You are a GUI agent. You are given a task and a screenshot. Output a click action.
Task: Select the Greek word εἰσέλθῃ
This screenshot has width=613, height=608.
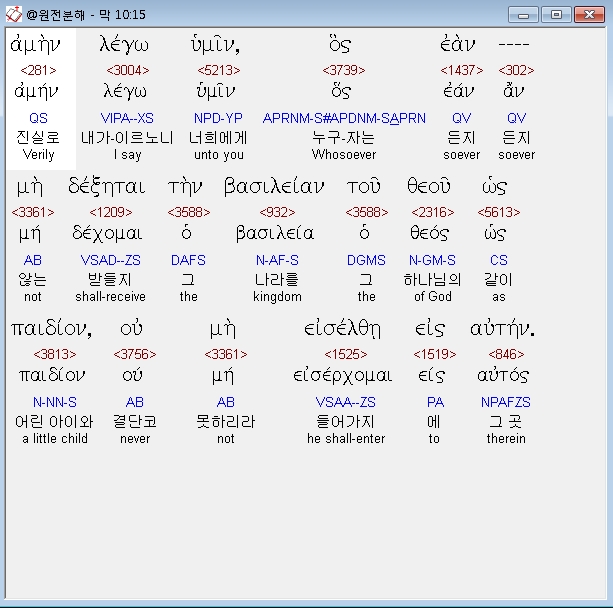342,329
